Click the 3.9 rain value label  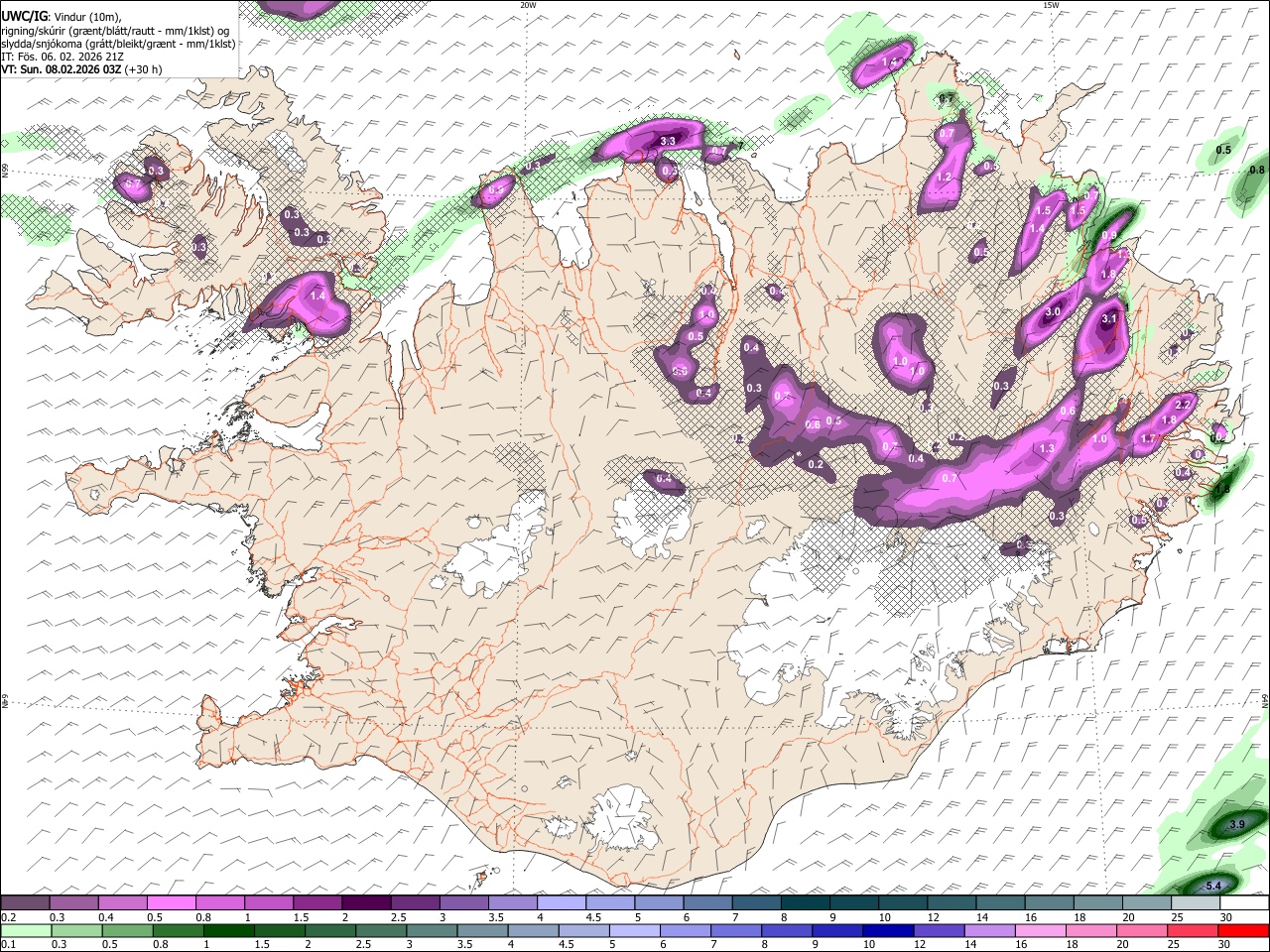click(1236, 825)
